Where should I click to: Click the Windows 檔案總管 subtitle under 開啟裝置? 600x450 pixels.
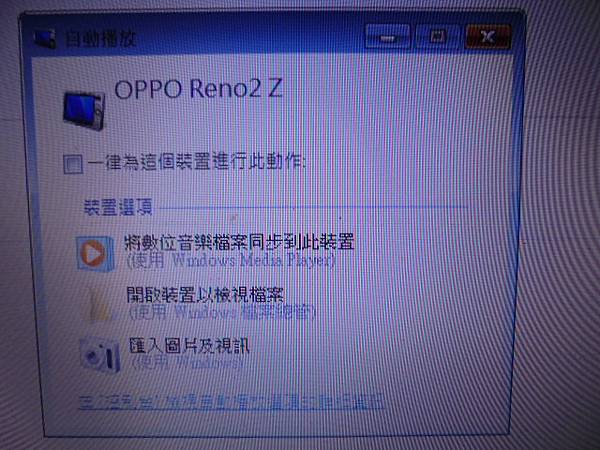(x=222, y=313)
